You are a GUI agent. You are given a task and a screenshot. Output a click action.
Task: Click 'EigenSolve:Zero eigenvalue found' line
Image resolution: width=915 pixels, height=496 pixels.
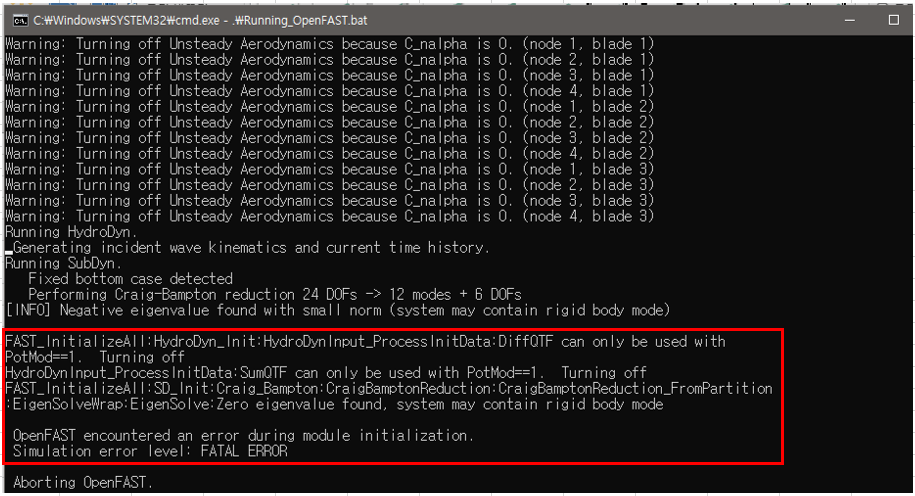point(334,404)
